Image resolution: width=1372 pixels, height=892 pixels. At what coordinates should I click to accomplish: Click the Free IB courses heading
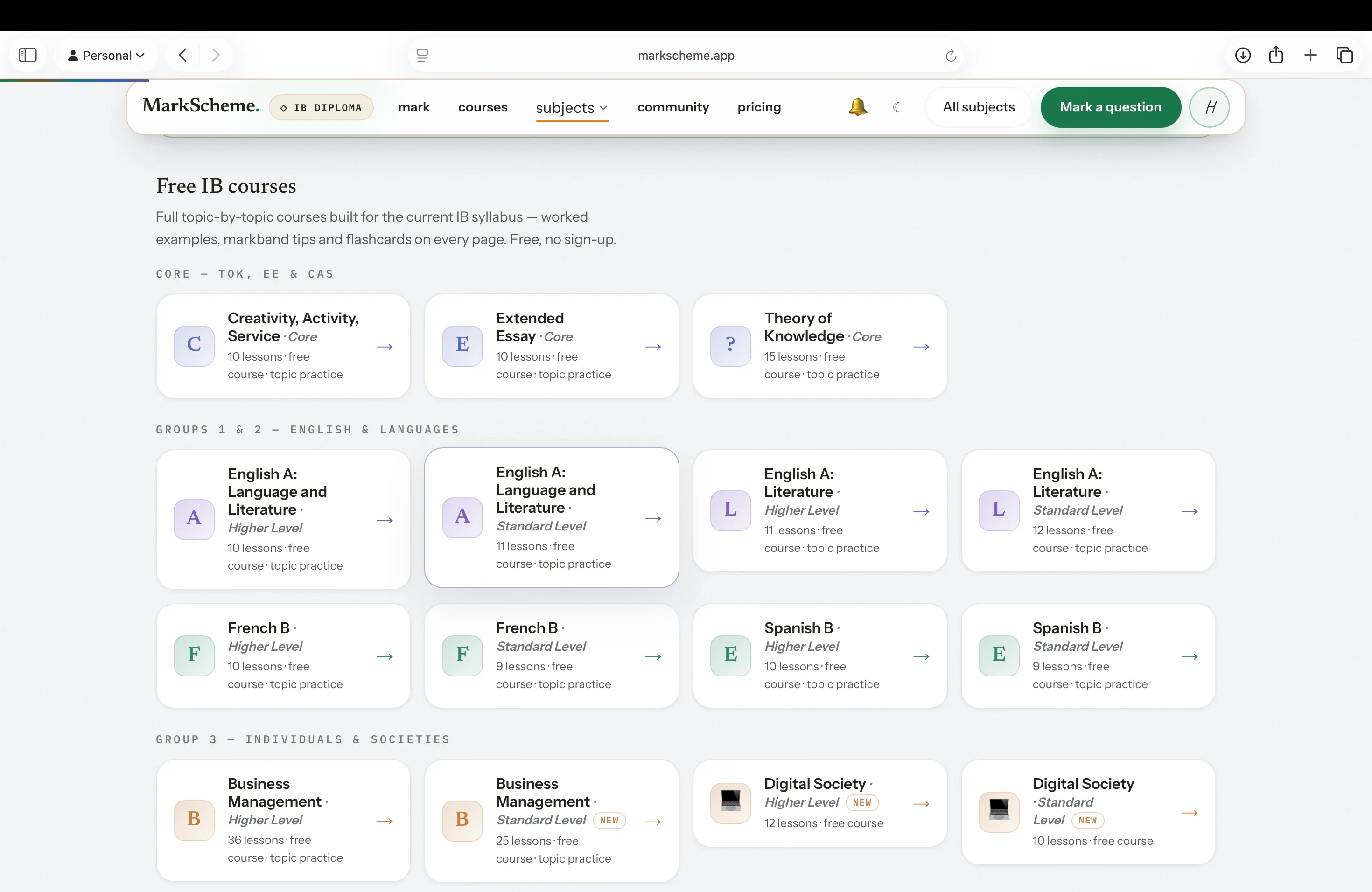click(x=225, y=186)
